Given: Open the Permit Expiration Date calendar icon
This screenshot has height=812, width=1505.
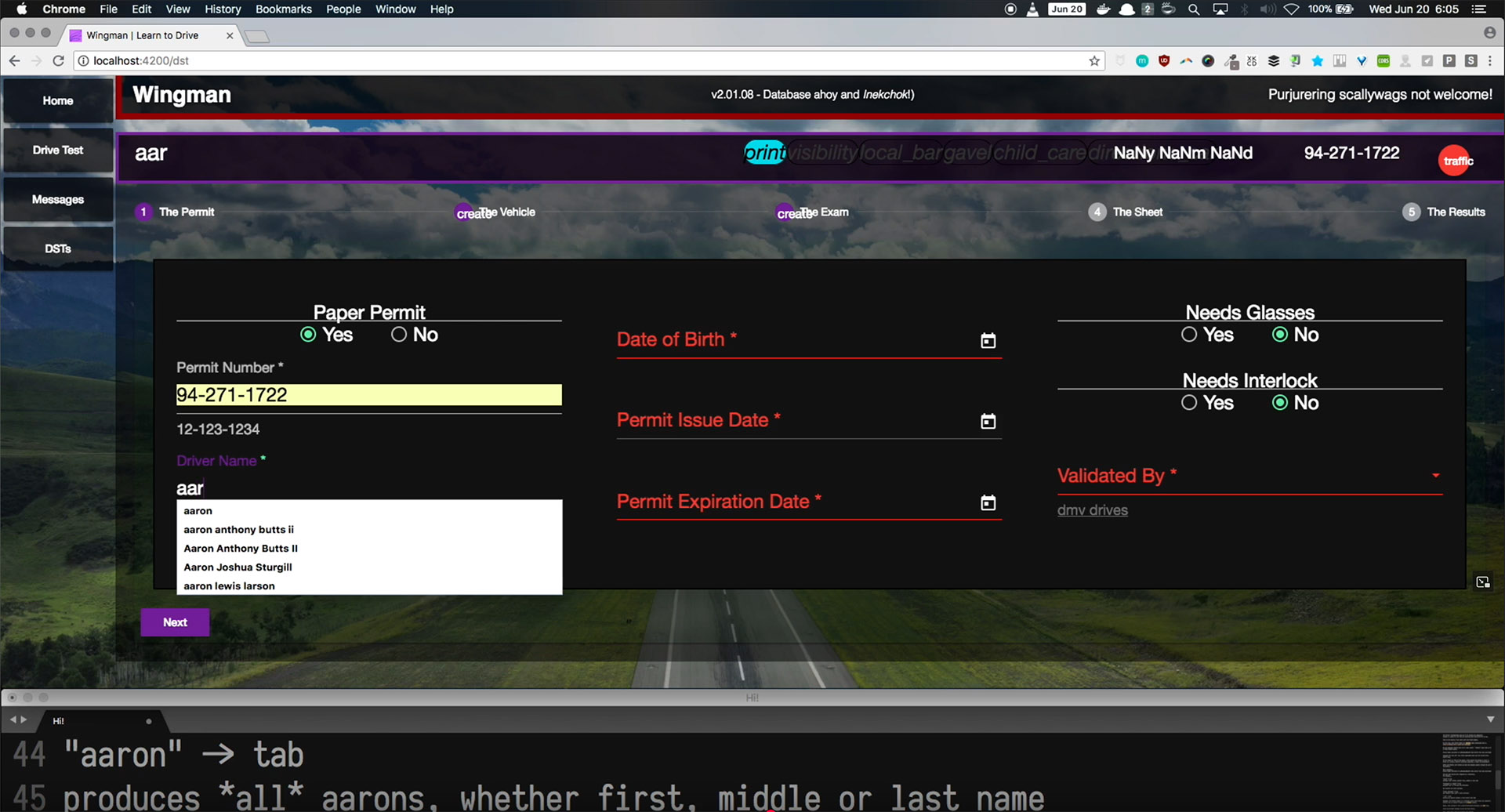Looking at the screenshot, I should [988, 503].
